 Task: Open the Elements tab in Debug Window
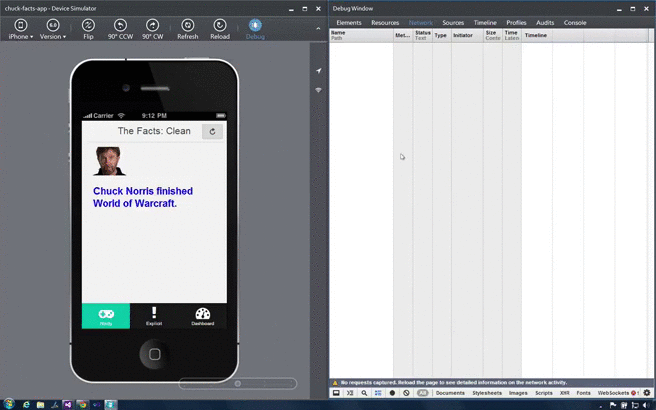point(348,23)
